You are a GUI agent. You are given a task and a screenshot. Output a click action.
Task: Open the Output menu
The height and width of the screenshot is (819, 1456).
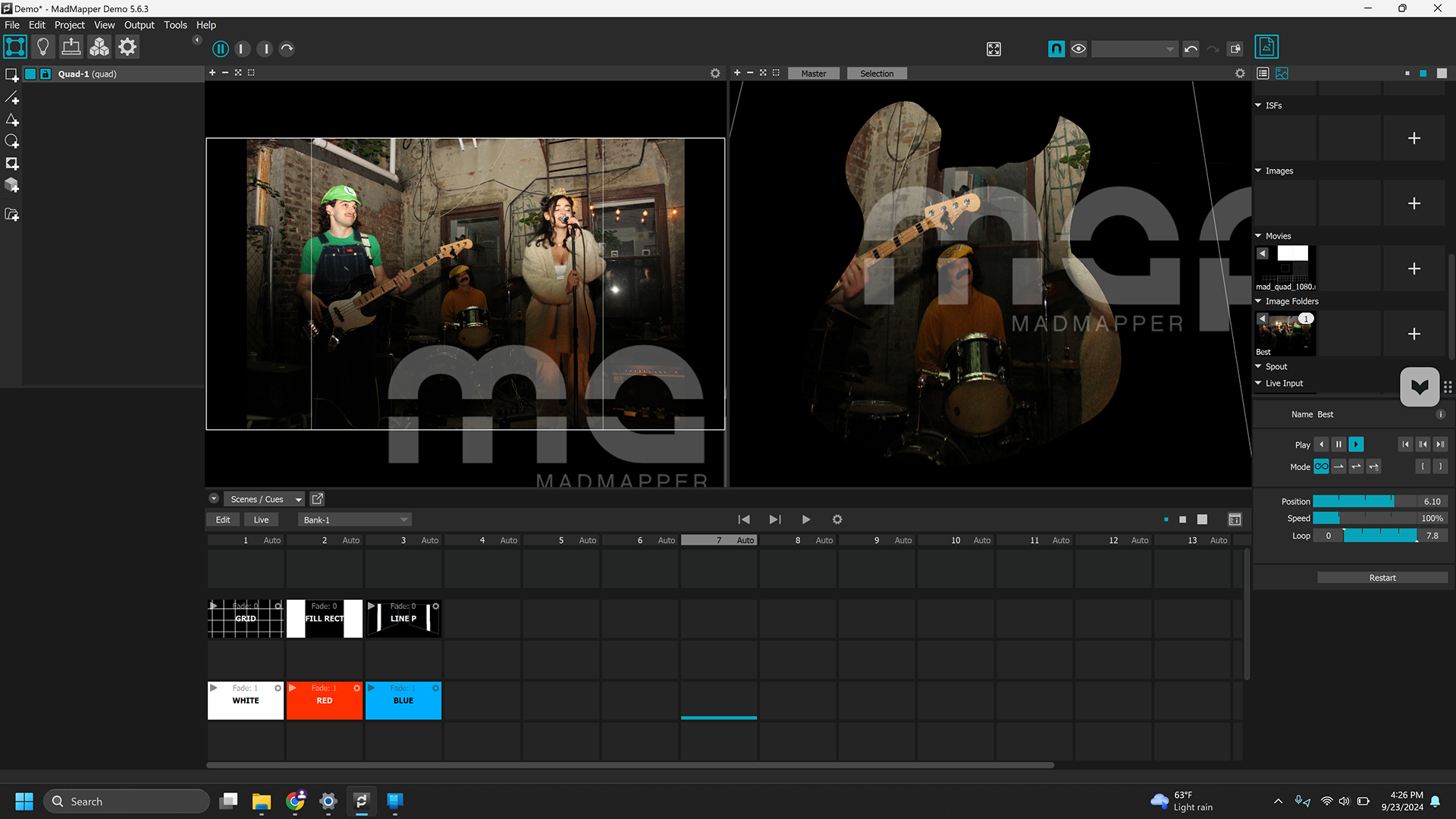tap(139, 25)
